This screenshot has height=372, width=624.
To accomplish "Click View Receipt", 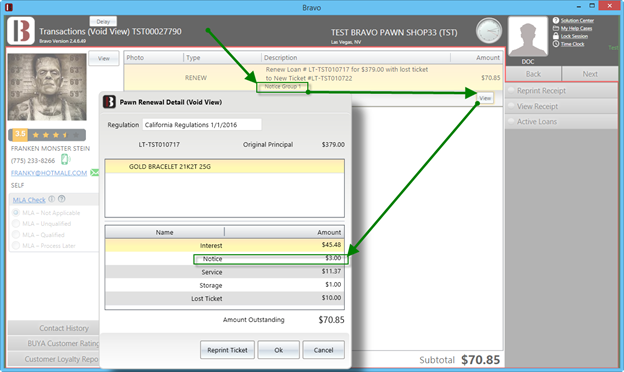I will pos(561,106).
